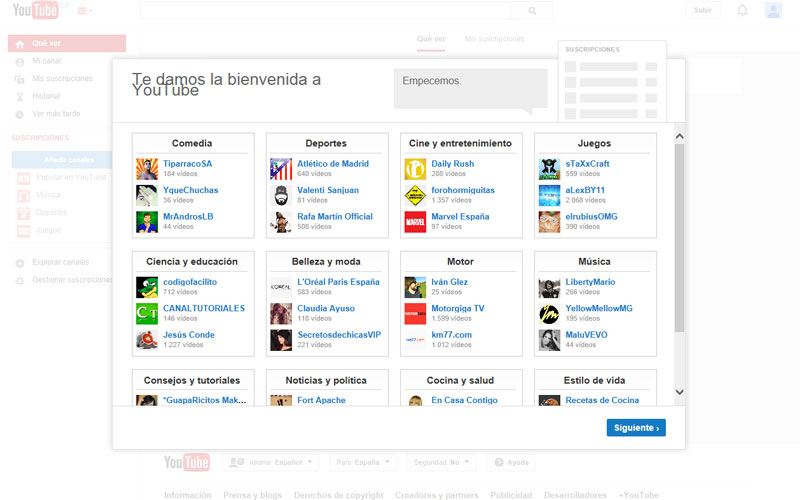
Task: Click Rafa Martin Official channel avatar
Action: point(281,222)
